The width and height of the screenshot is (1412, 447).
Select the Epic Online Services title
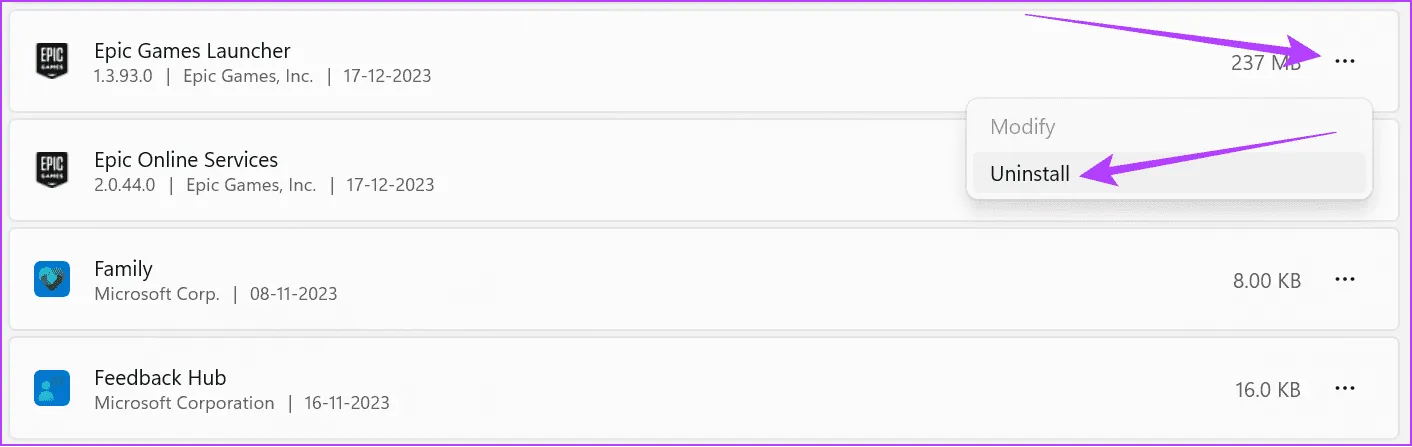pyautogui.click(x=186, y=160)
